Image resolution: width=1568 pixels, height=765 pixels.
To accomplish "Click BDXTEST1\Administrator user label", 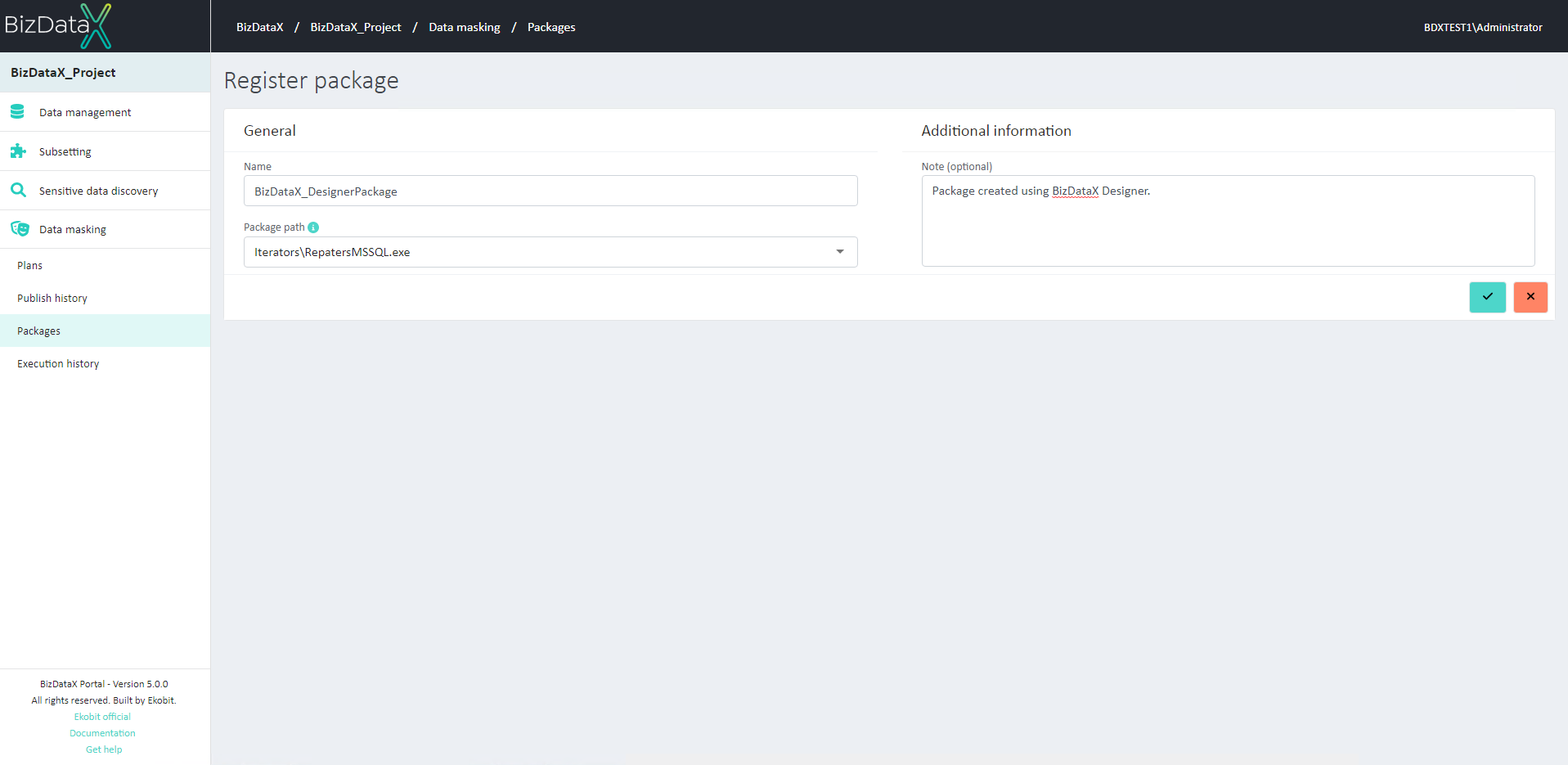I will point(1483,27).
